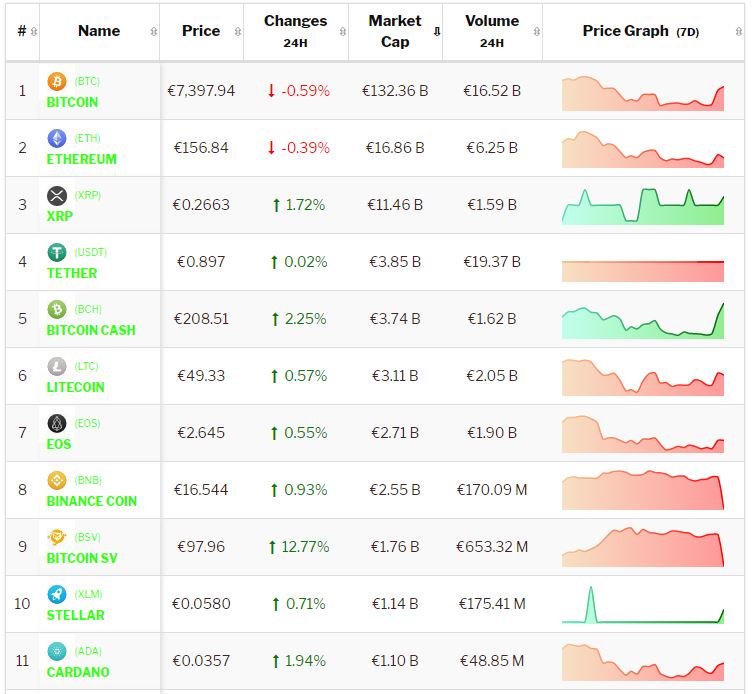Open the CARDANO name link
Image resolution: width=752 pixels, height=694 pixels.
[78, 672]
